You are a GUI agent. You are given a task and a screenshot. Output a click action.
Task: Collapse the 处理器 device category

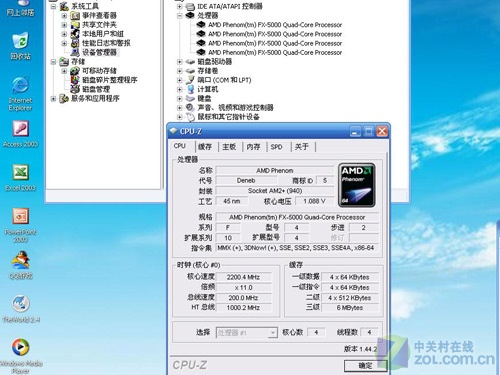(179, 15)
